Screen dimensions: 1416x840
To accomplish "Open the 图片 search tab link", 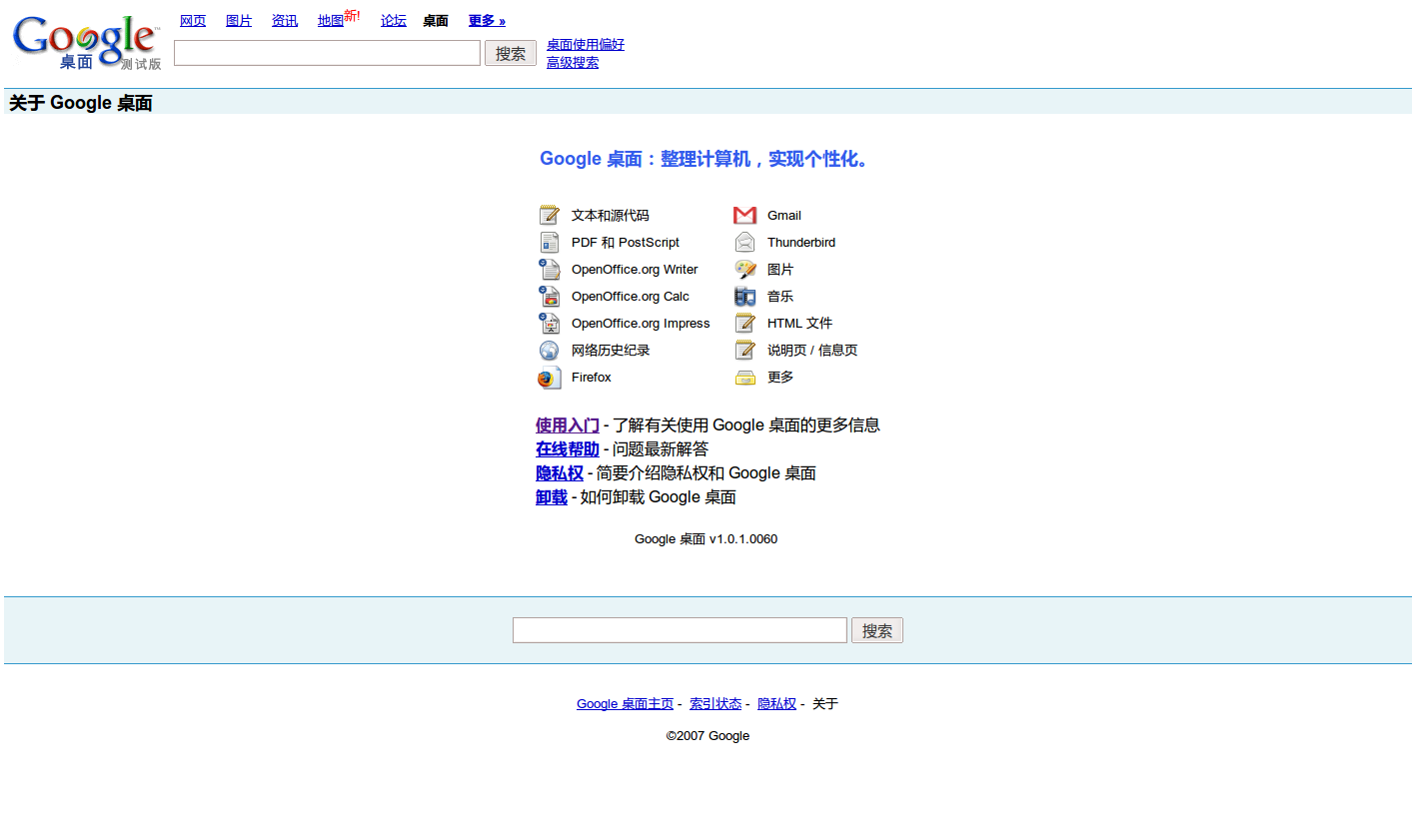I will (239, 21).
